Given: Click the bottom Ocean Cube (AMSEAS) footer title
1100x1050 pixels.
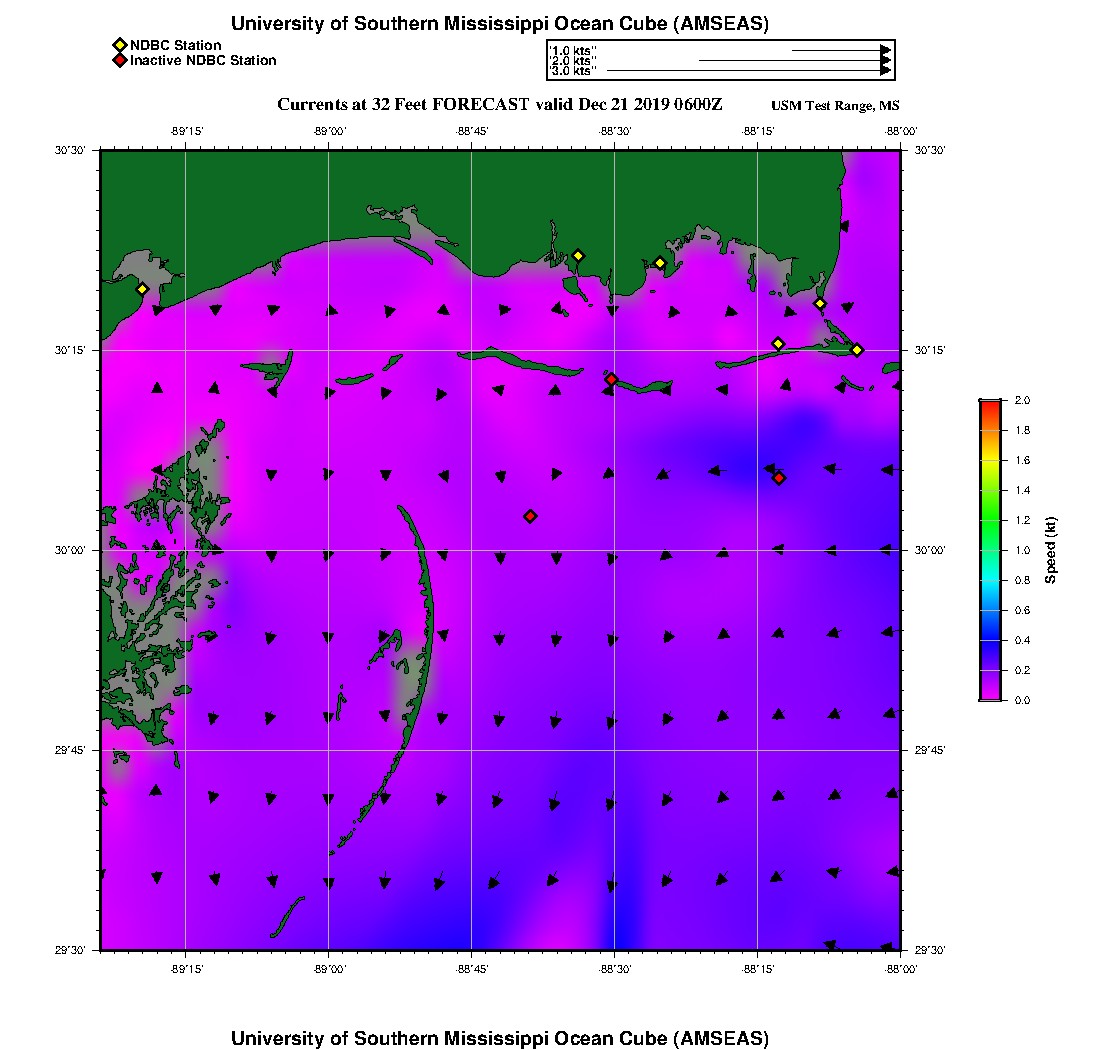Looking at the screenshot, I should click(500, 1037).
